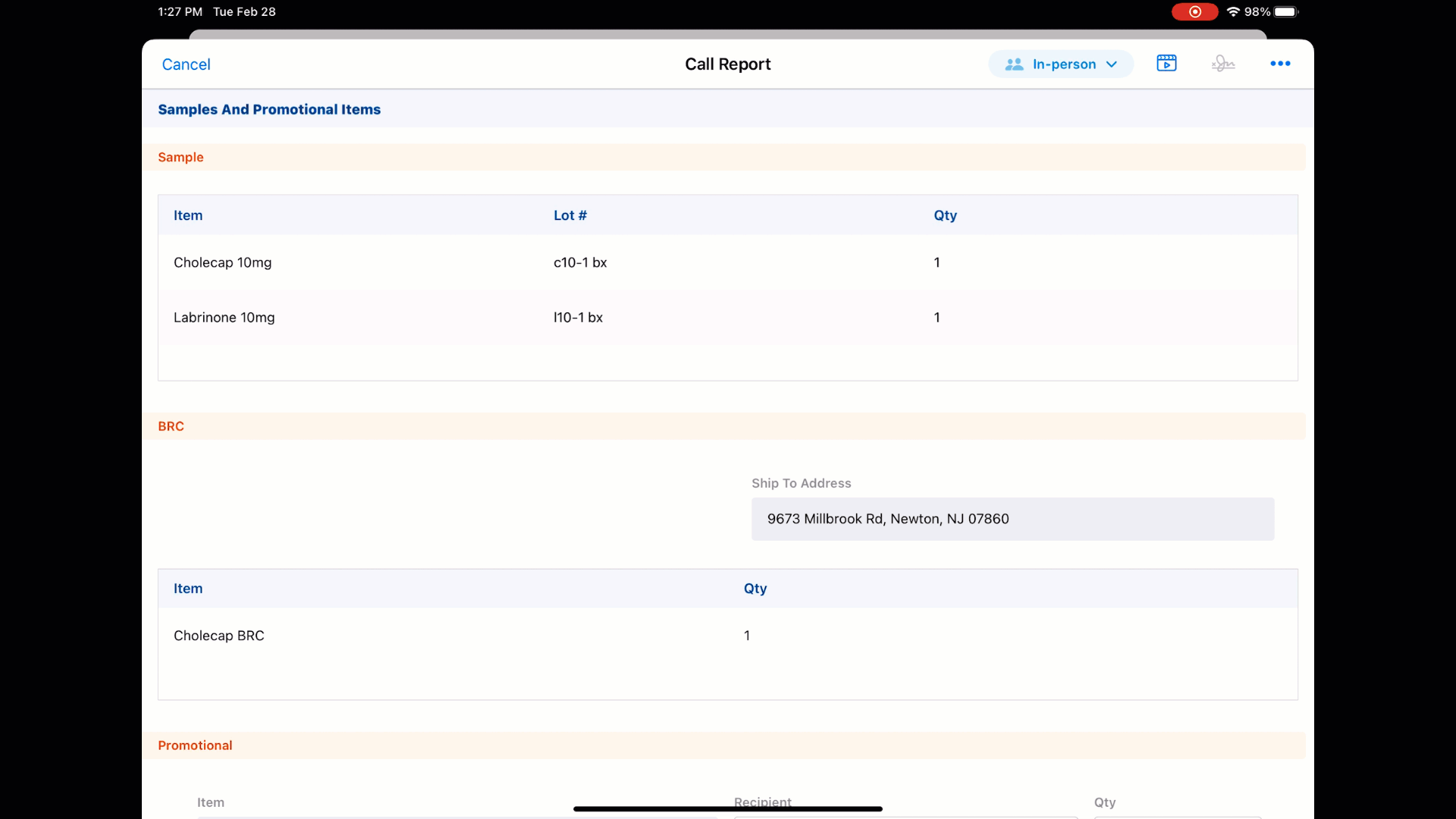Click the In-person chevron arrow
This screenshot has height=819, width=1456.
click(1112, 64)
